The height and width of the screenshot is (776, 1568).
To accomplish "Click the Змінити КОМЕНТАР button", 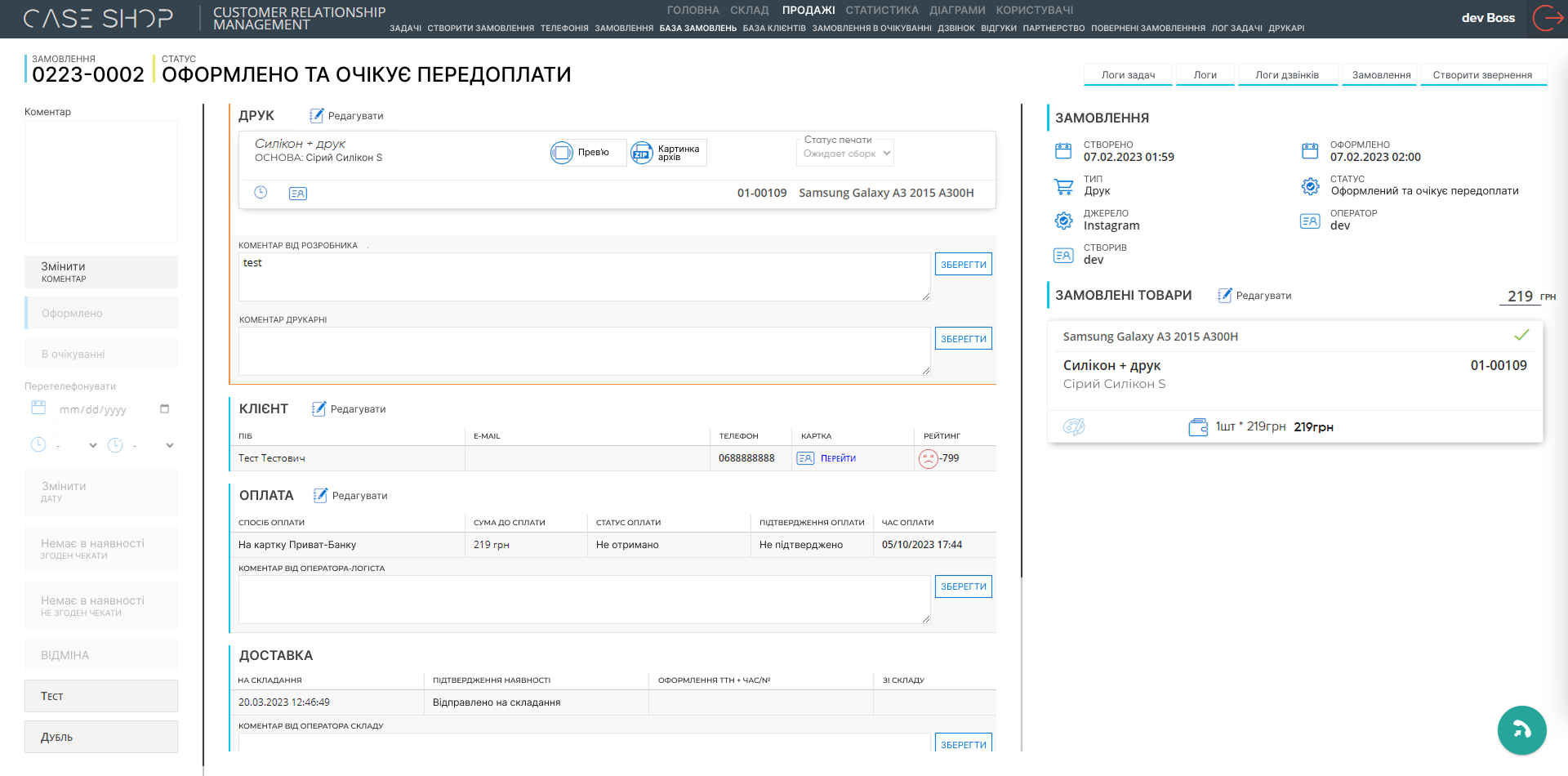I will point(101,272).
